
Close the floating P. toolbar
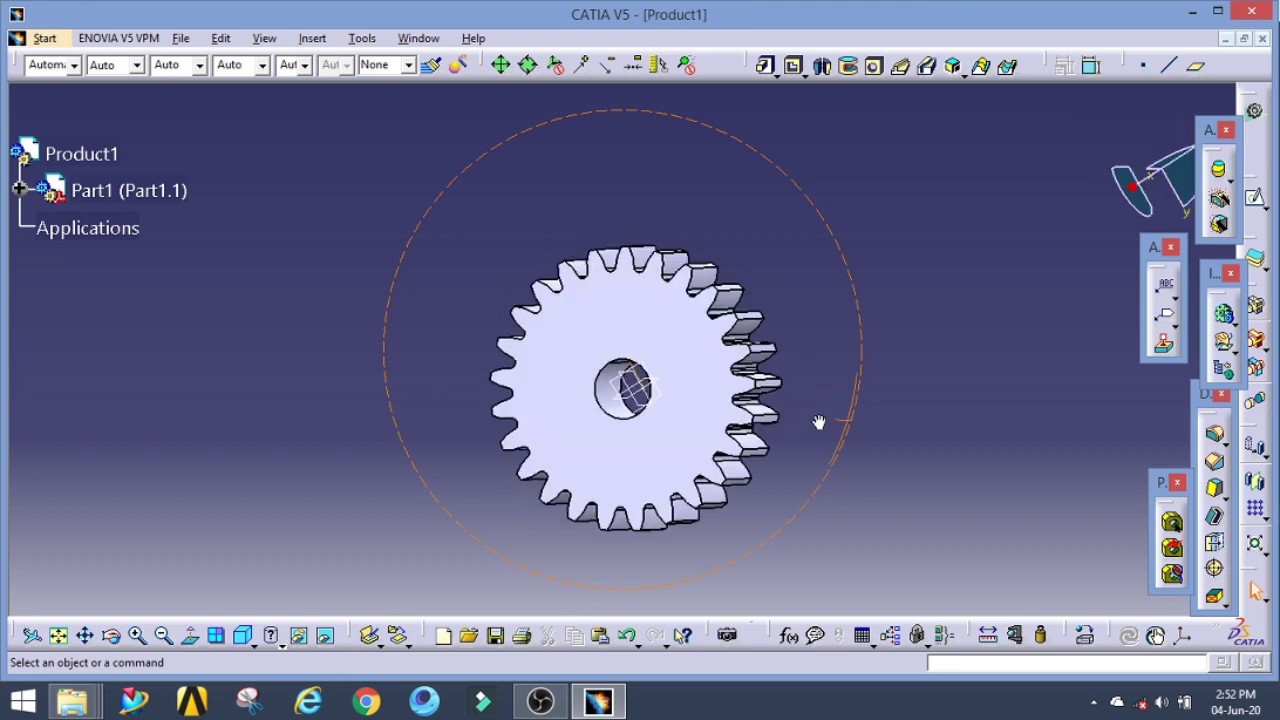(x=1177, y=483)
